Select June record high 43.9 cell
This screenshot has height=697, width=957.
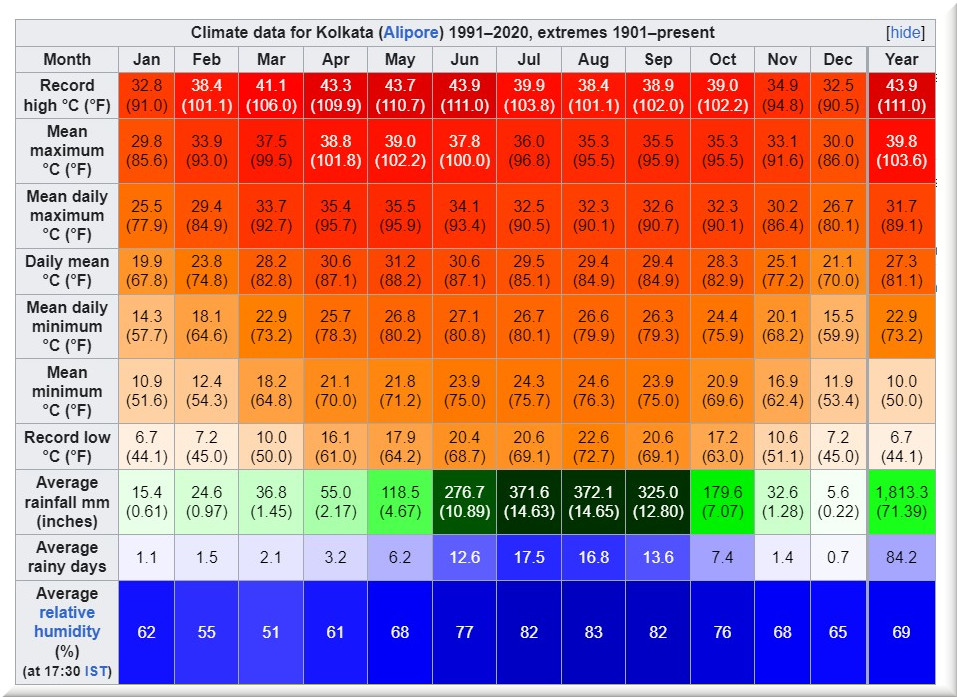(464, 95)
